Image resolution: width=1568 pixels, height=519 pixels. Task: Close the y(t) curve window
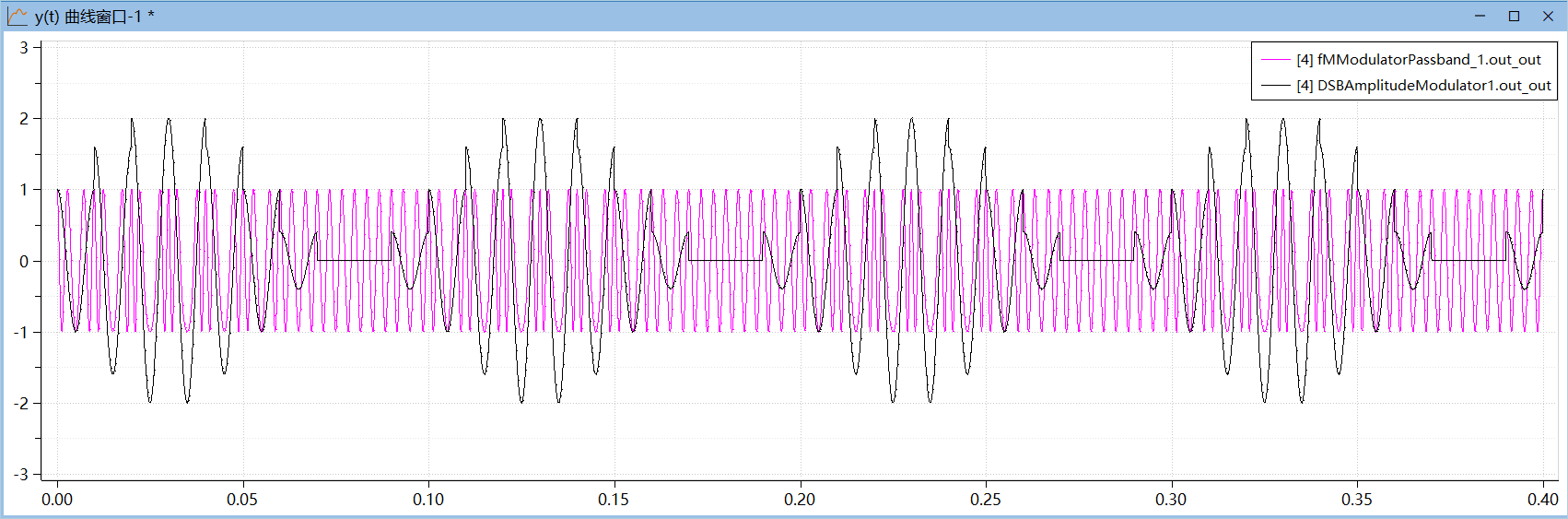point(1548,16)
